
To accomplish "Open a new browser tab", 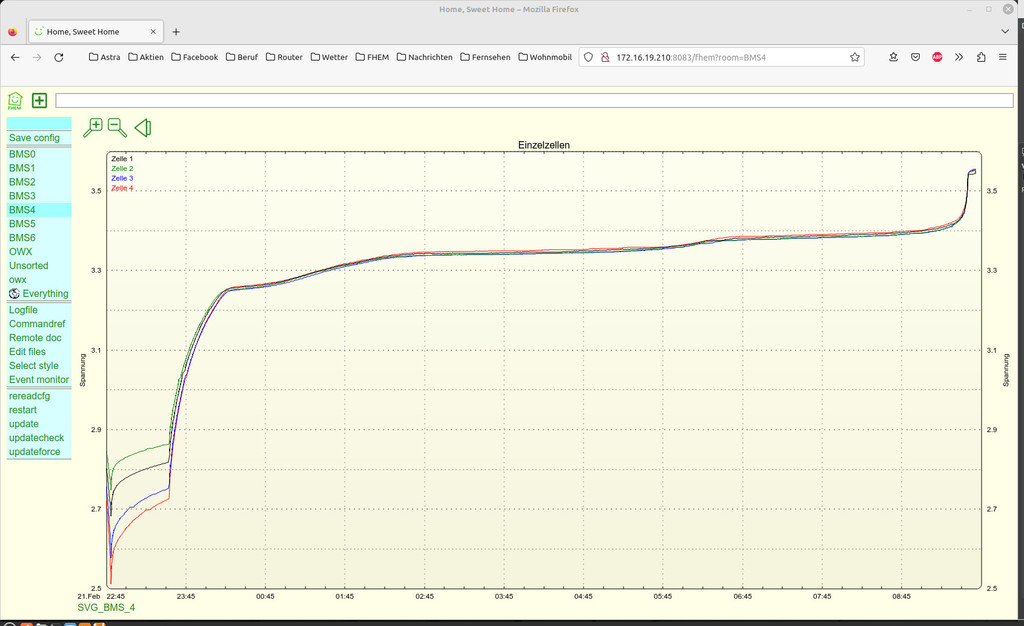I will tap(176, 31).
